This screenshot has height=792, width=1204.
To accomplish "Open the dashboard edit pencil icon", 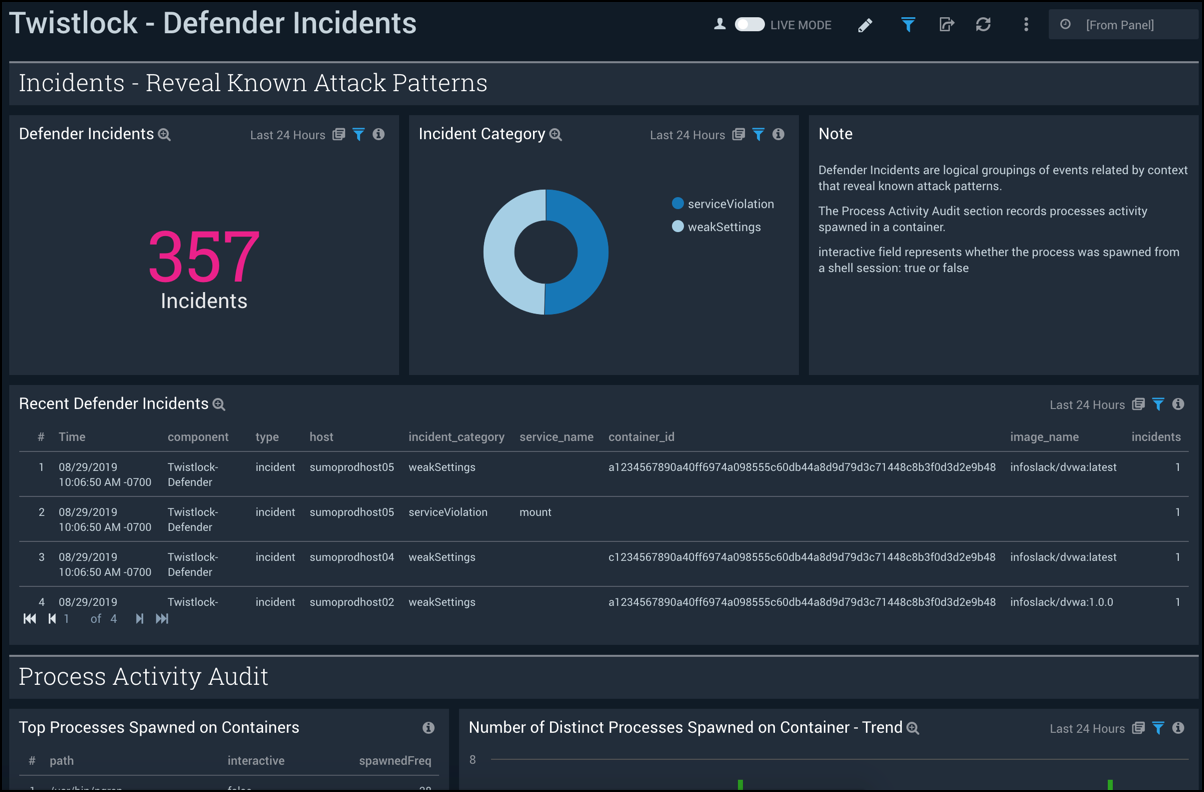I will (865, 24).
